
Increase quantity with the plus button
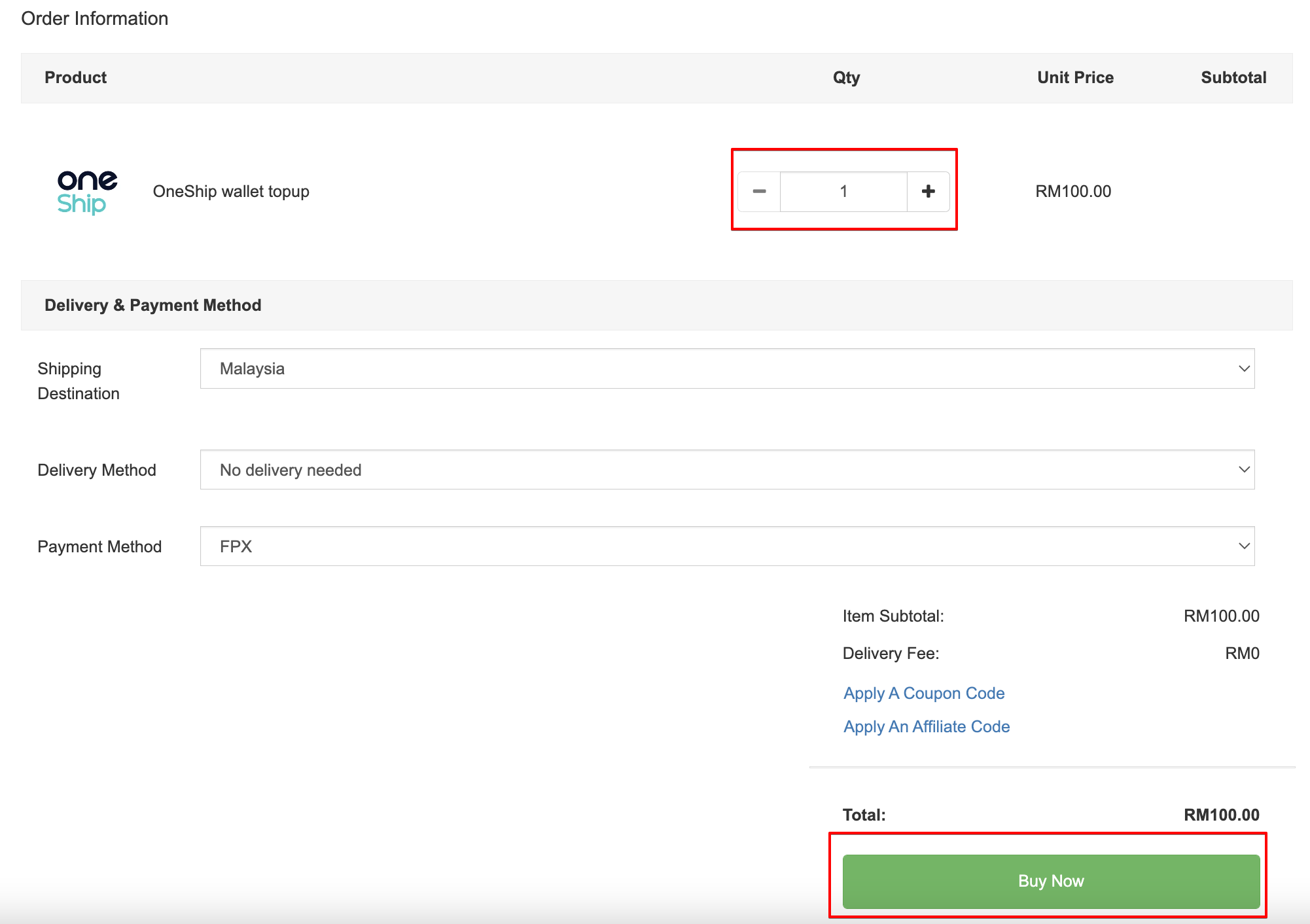click(928, 192)
